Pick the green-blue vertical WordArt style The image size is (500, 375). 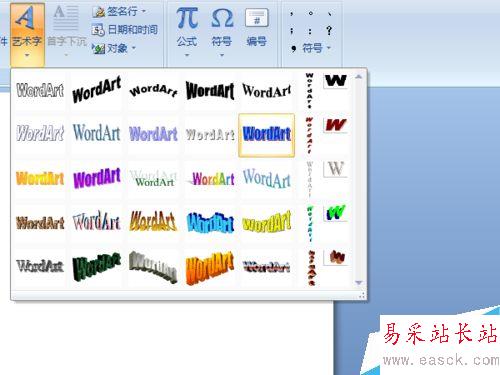[x=310, y=223]
